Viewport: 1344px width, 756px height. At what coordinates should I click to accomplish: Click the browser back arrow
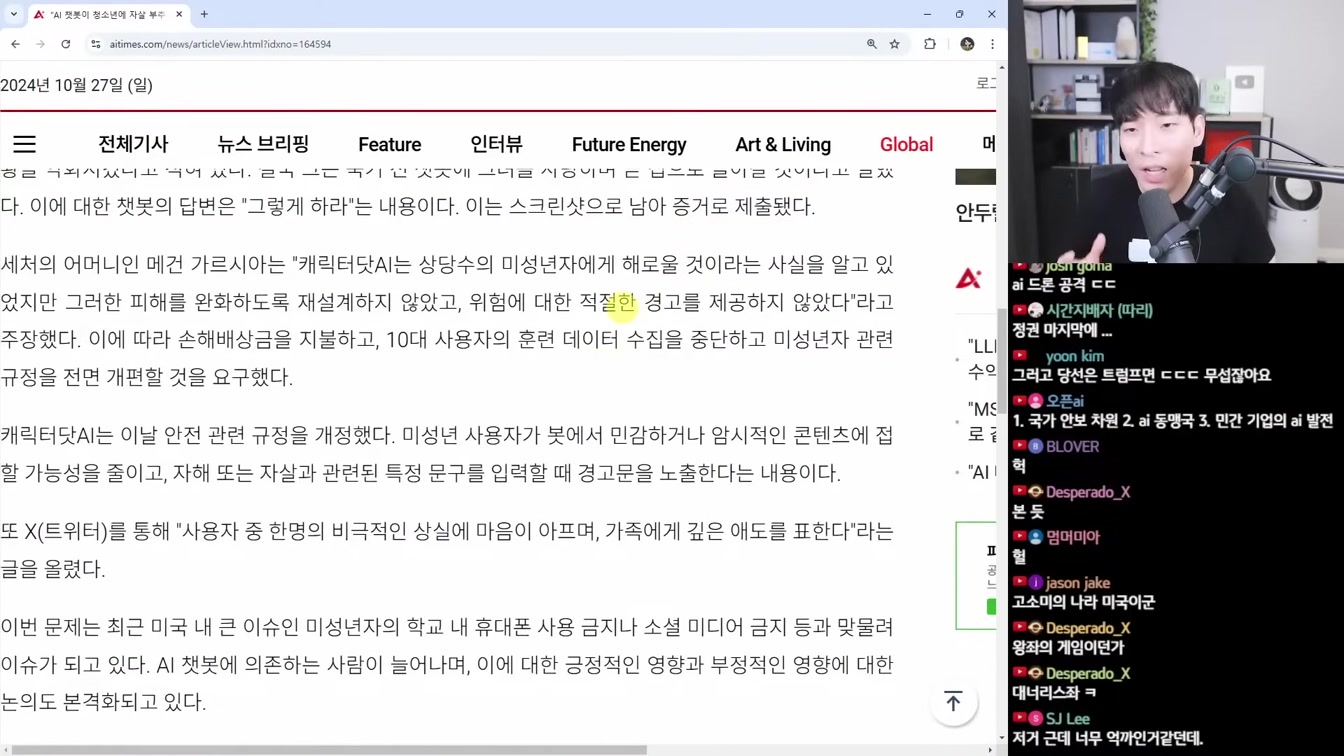pos(16,44)
